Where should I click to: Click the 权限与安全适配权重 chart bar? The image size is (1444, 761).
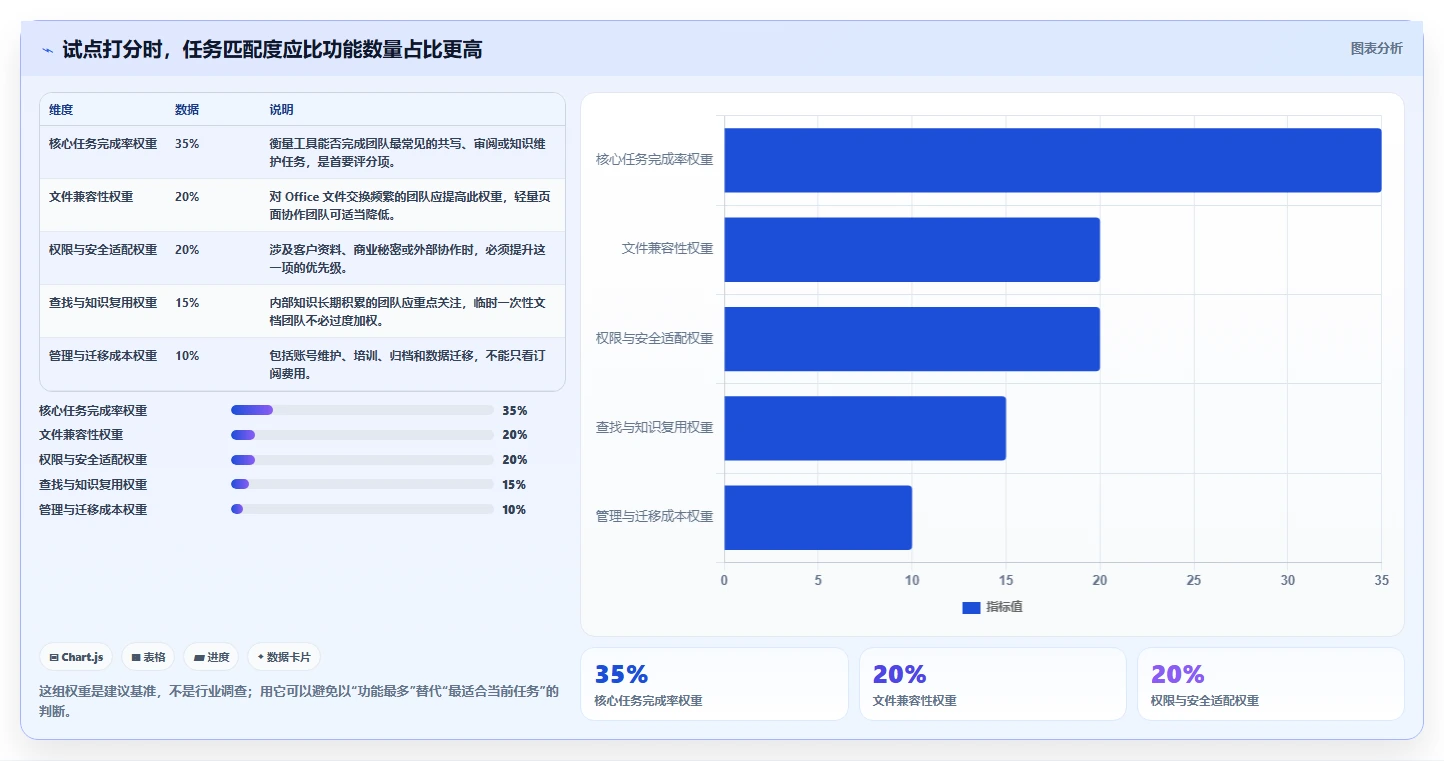click(912, 339)
